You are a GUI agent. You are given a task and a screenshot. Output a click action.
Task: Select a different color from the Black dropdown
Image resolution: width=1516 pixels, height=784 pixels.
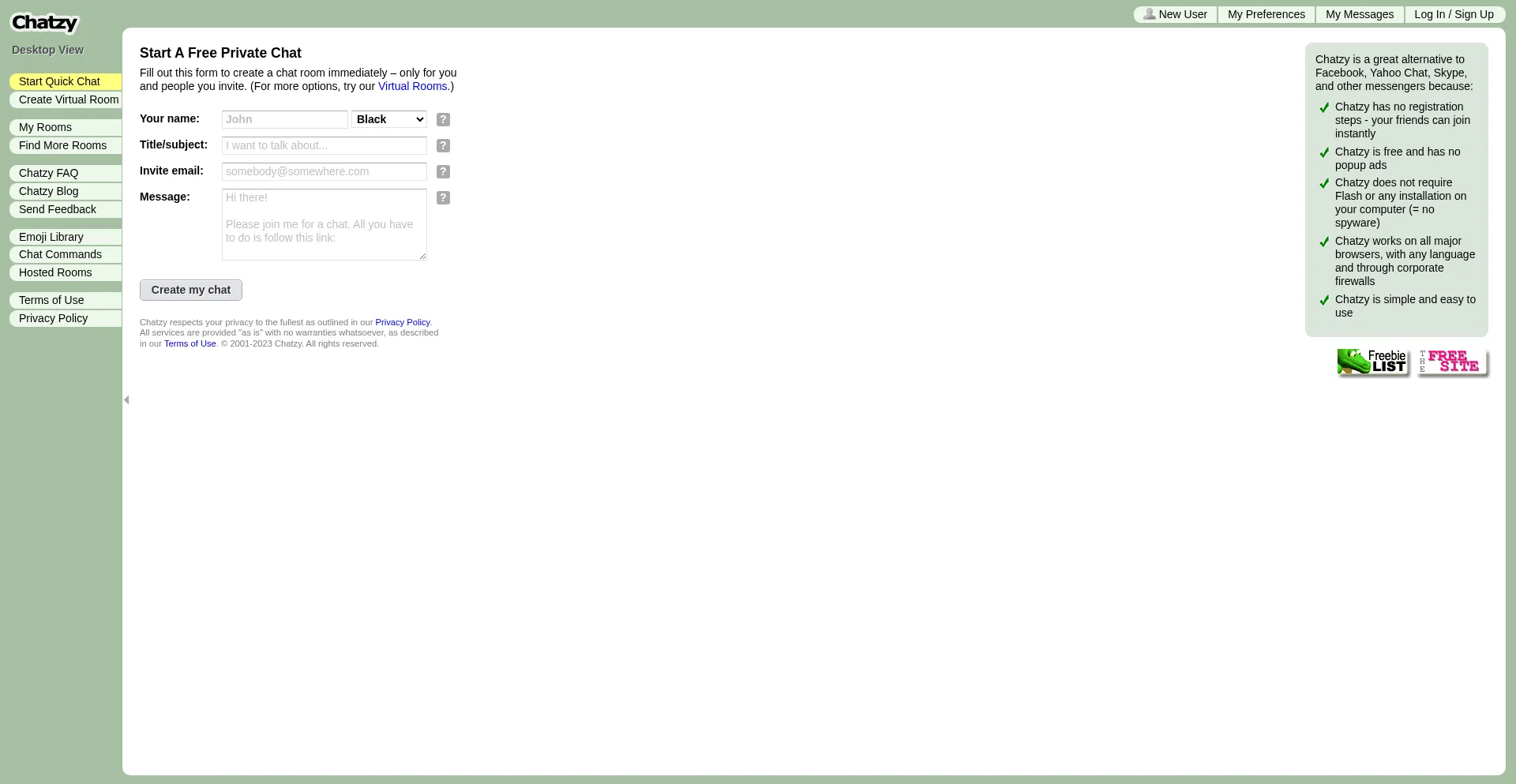coord(388,119)
